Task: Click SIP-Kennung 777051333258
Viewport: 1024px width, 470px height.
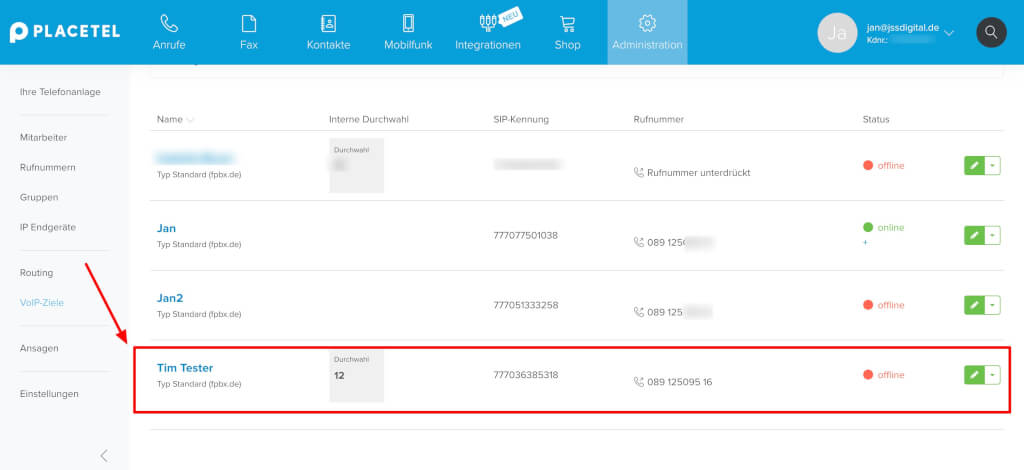Action: (x=526, y=305)
